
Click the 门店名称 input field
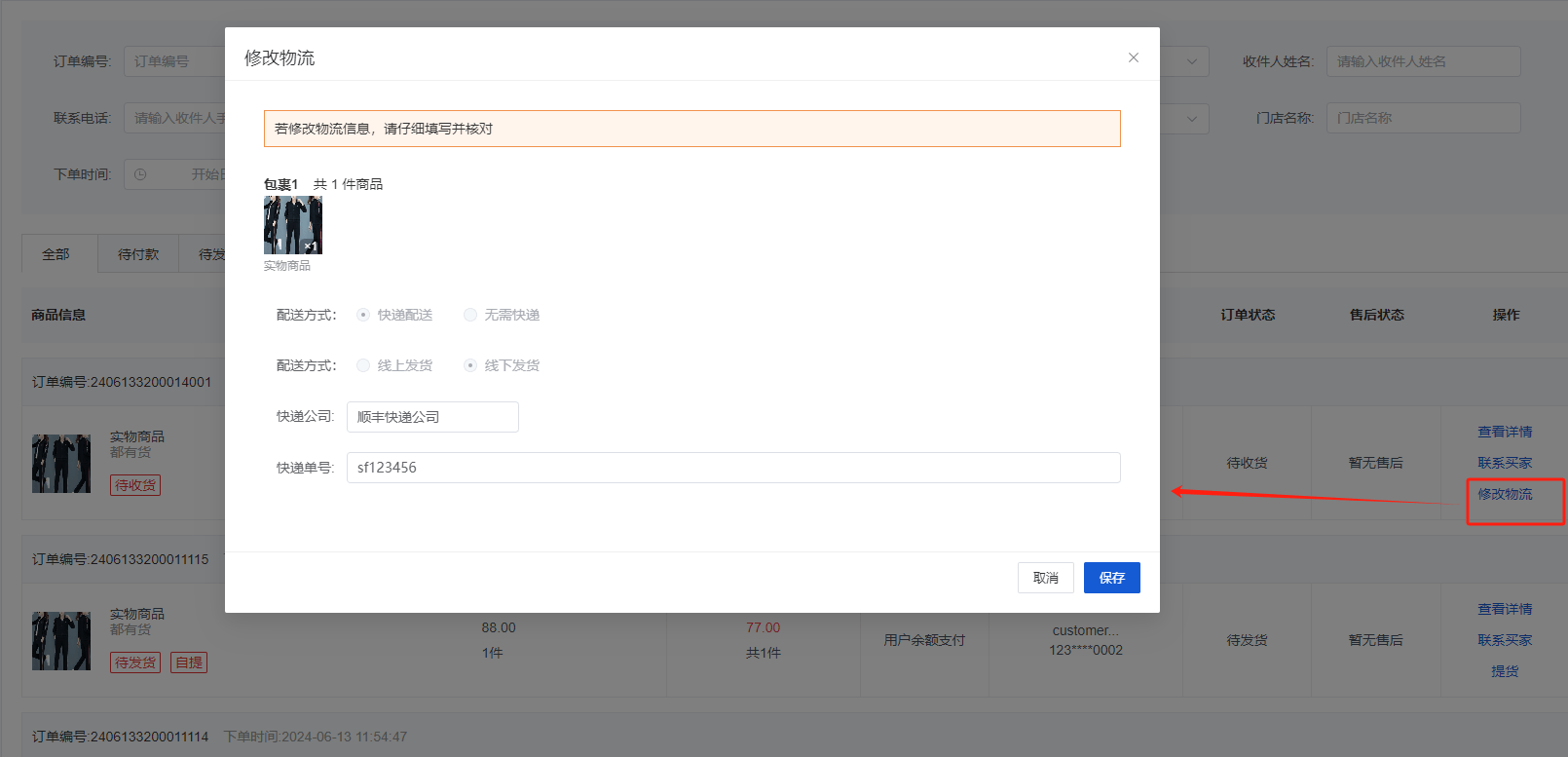pyautogui.click(x=1423, y=118)
